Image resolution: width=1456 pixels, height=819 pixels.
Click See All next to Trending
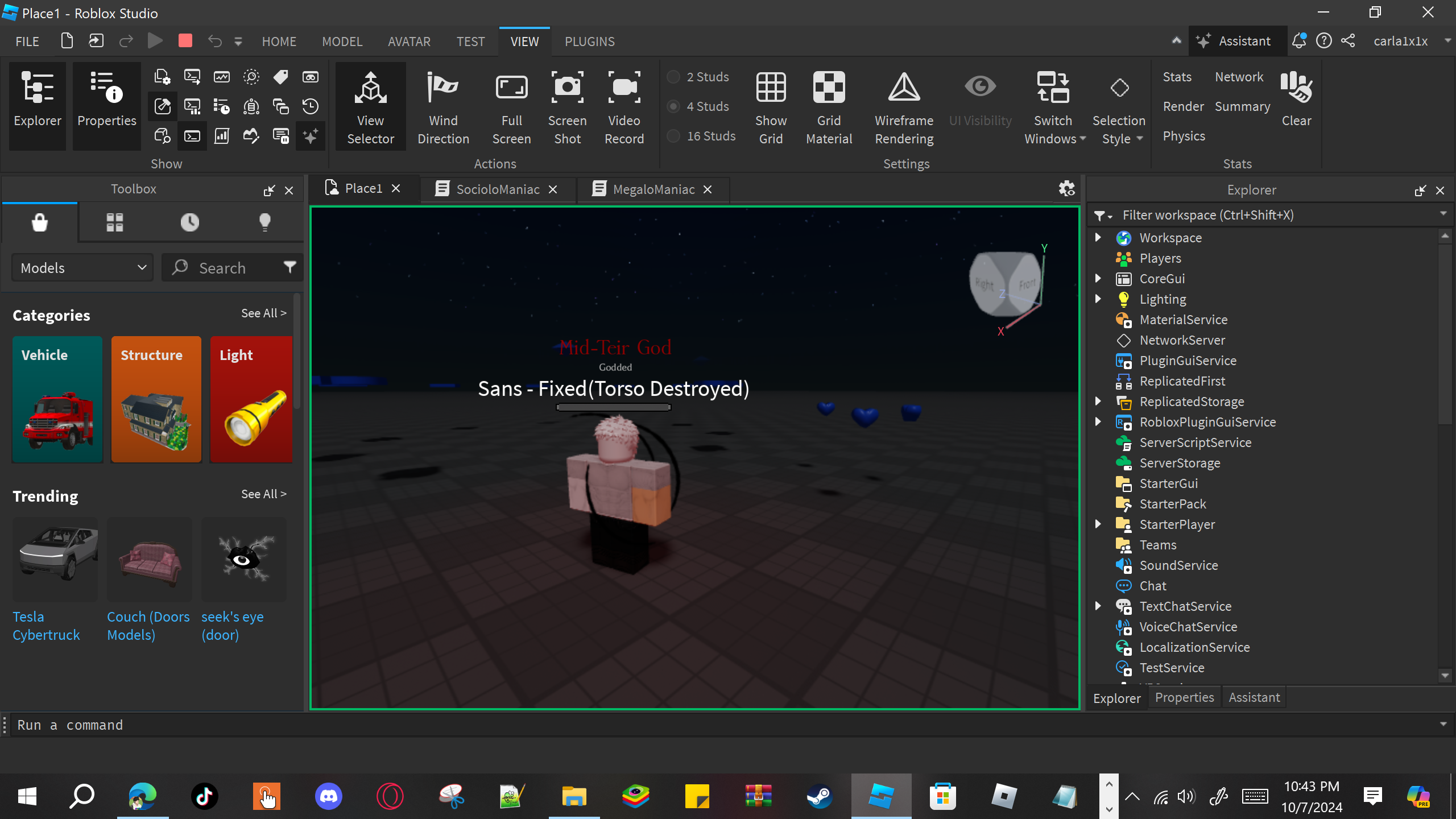tap(263, 494)
